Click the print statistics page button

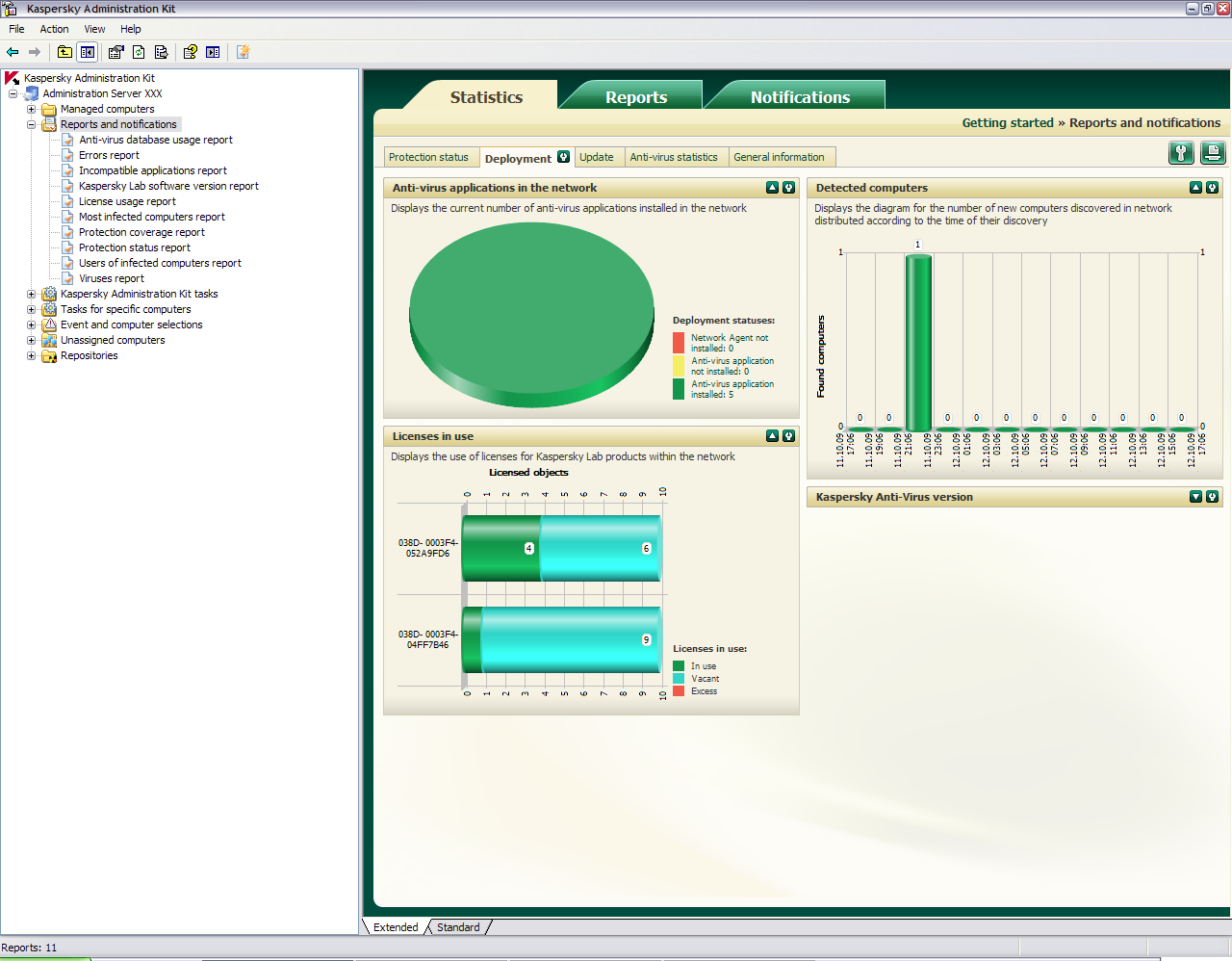click(1213, 152)
